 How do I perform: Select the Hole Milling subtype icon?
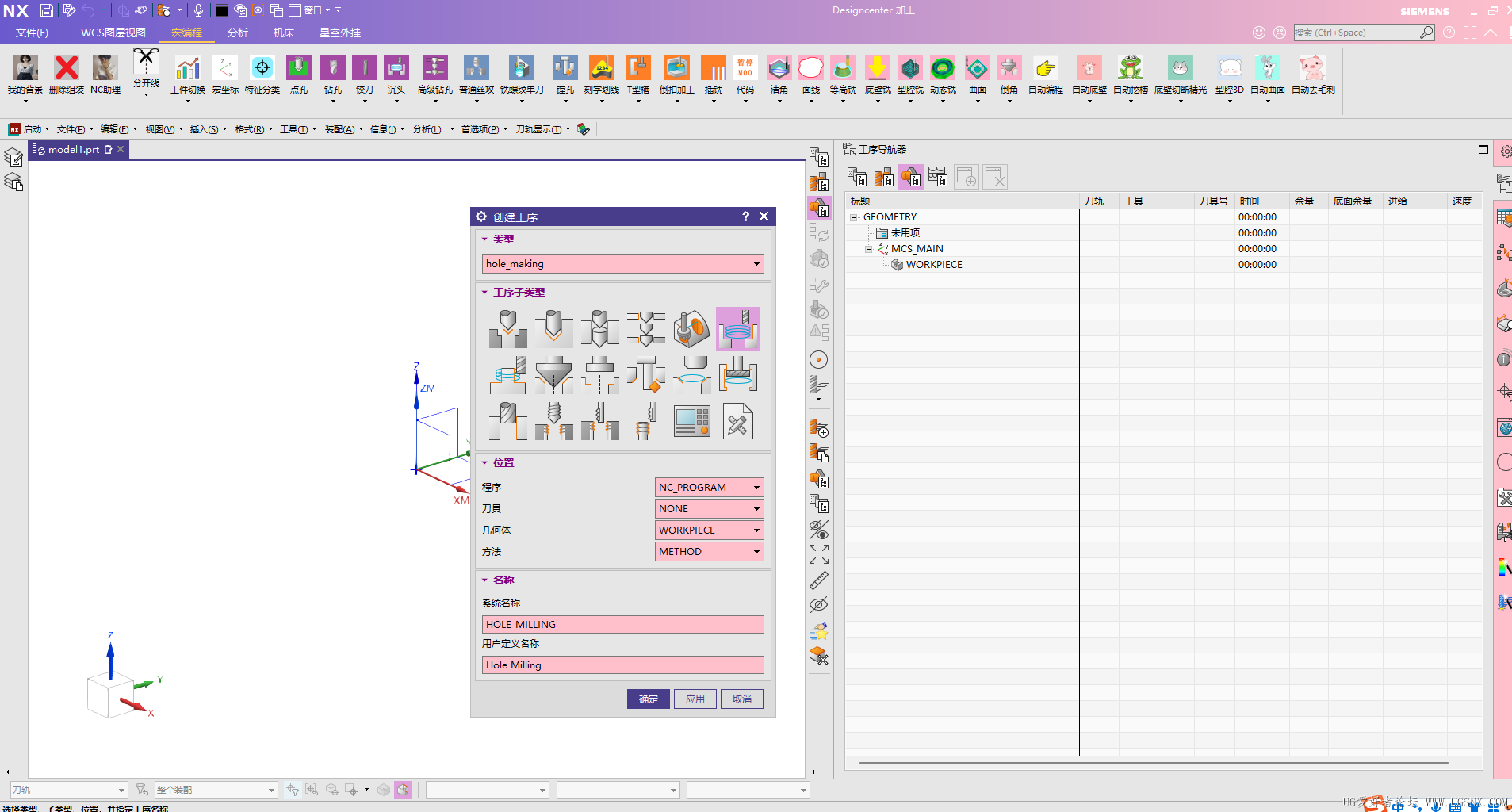tap(738, 329)
